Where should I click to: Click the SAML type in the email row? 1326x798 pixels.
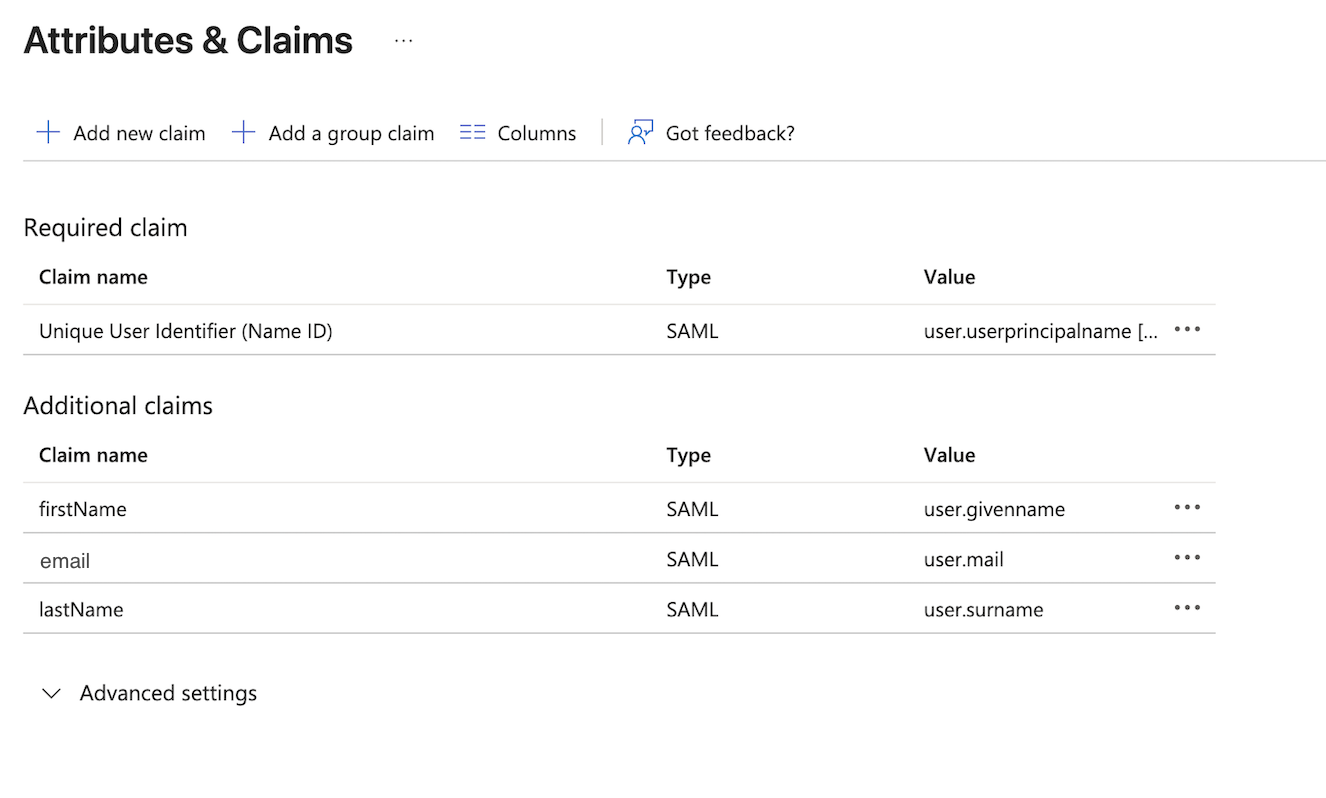click(x=692, y=559)
